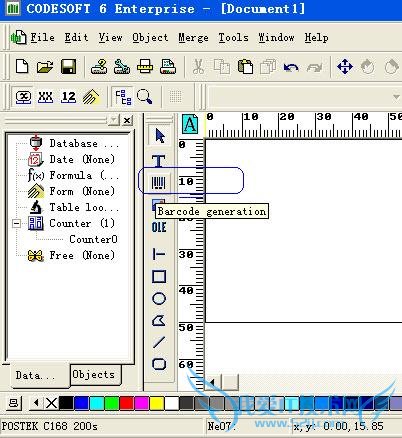Toggle the tree structure view icon
402x438 pixels.
point(123,97)
